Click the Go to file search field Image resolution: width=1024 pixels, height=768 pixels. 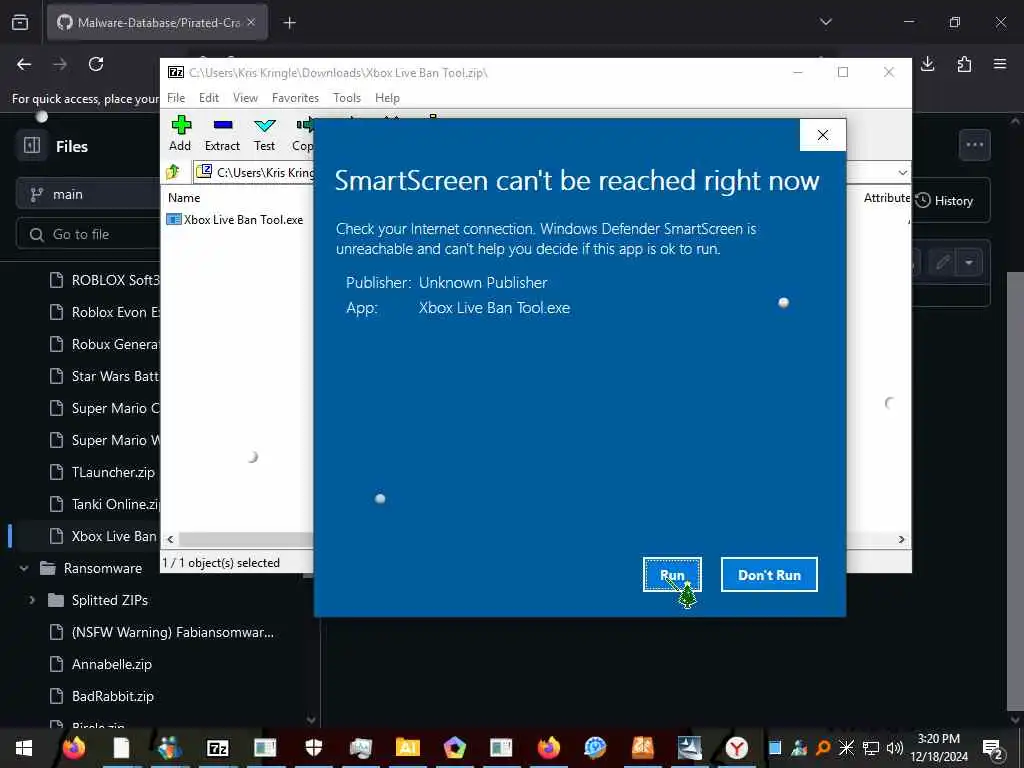pos(88,234)
